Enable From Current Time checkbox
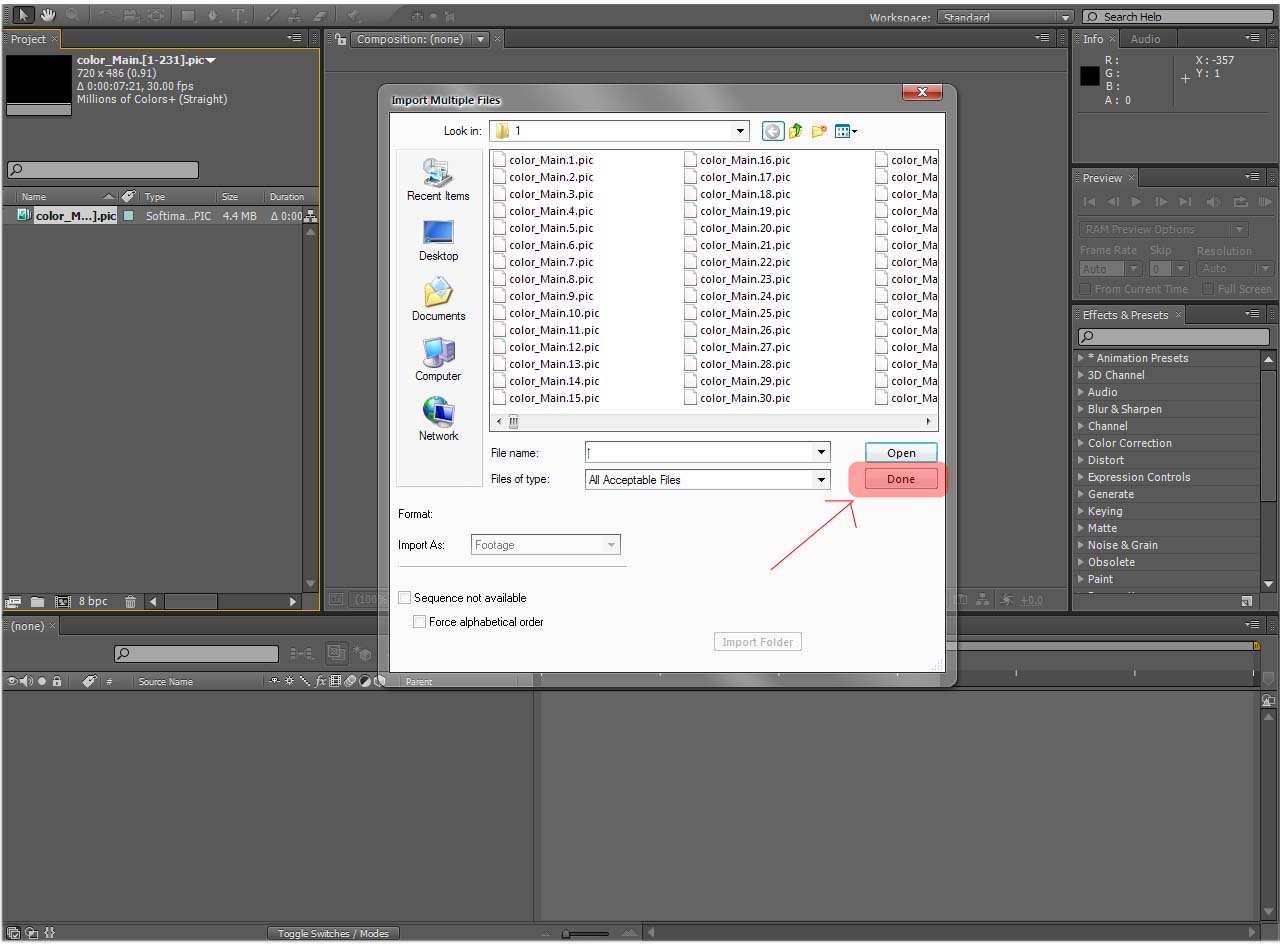The width and height of the screenshot is (1280, 944). click(x=1085, y=289)
